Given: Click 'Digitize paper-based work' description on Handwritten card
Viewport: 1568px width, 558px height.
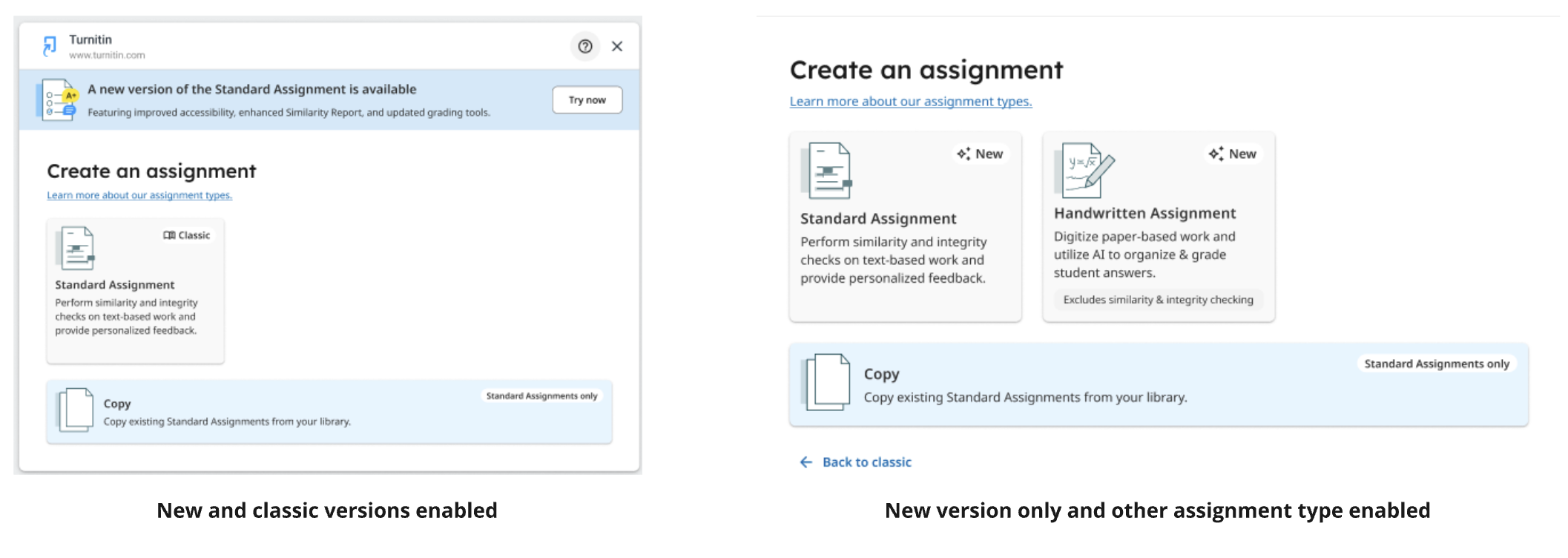Looking at the screenshot, I should [1144, 255].
